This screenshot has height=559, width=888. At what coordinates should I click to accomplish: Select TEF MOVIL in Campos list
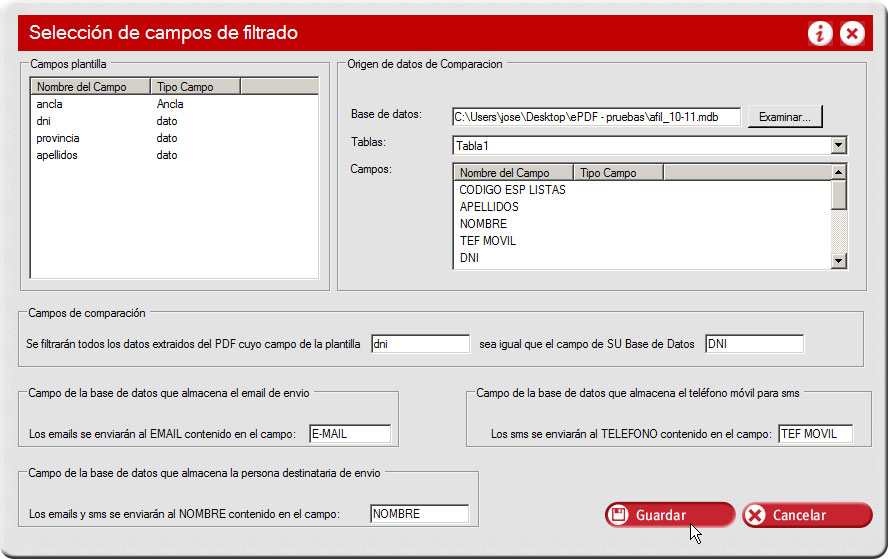(488, 241)
